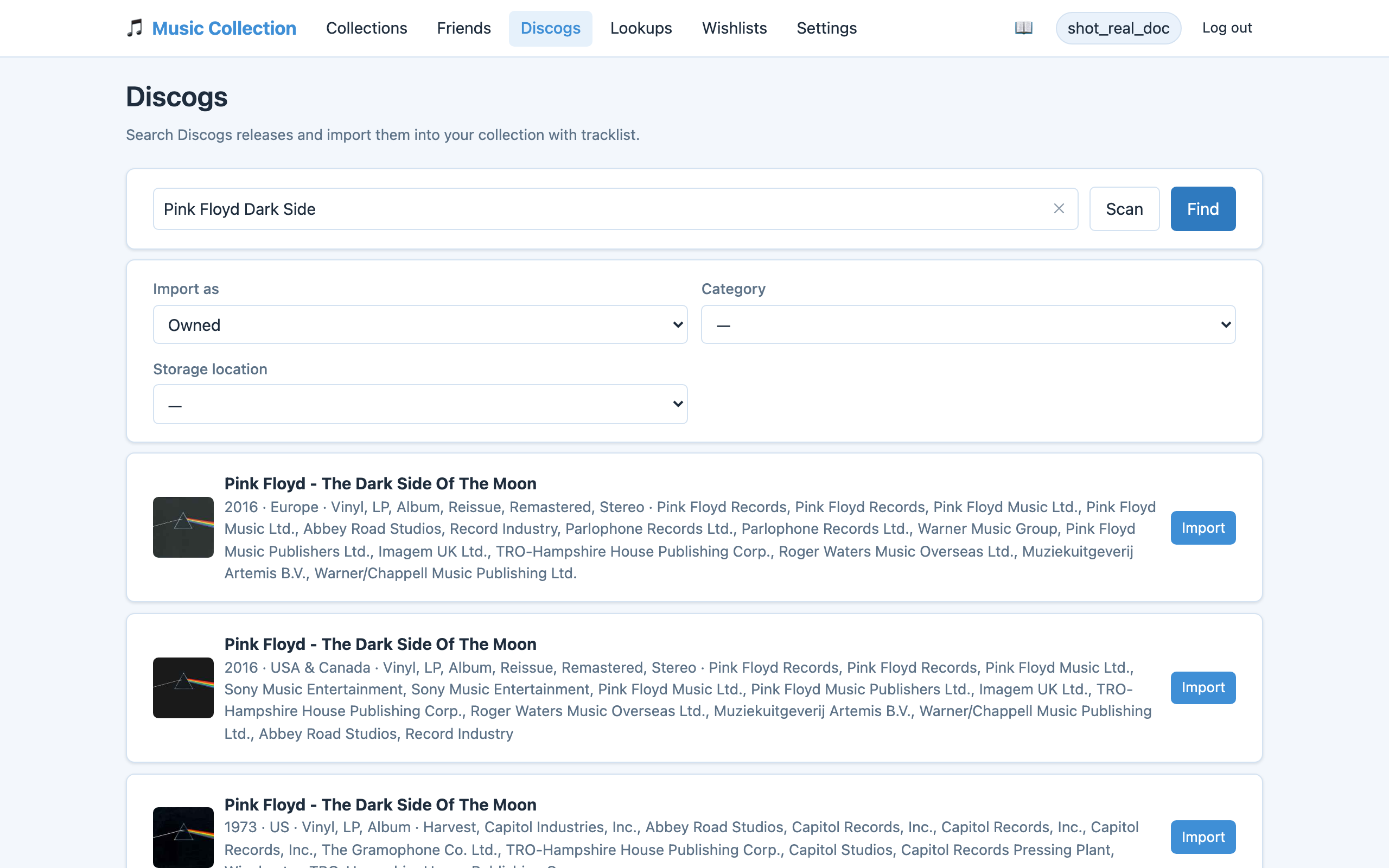Click the music note logo icon
Screen dimensions: 1389x868
point(135,28)
